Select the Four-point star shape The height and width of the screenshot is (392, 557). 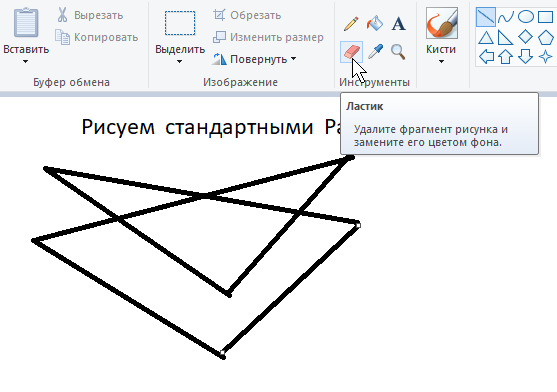(546, 56)
